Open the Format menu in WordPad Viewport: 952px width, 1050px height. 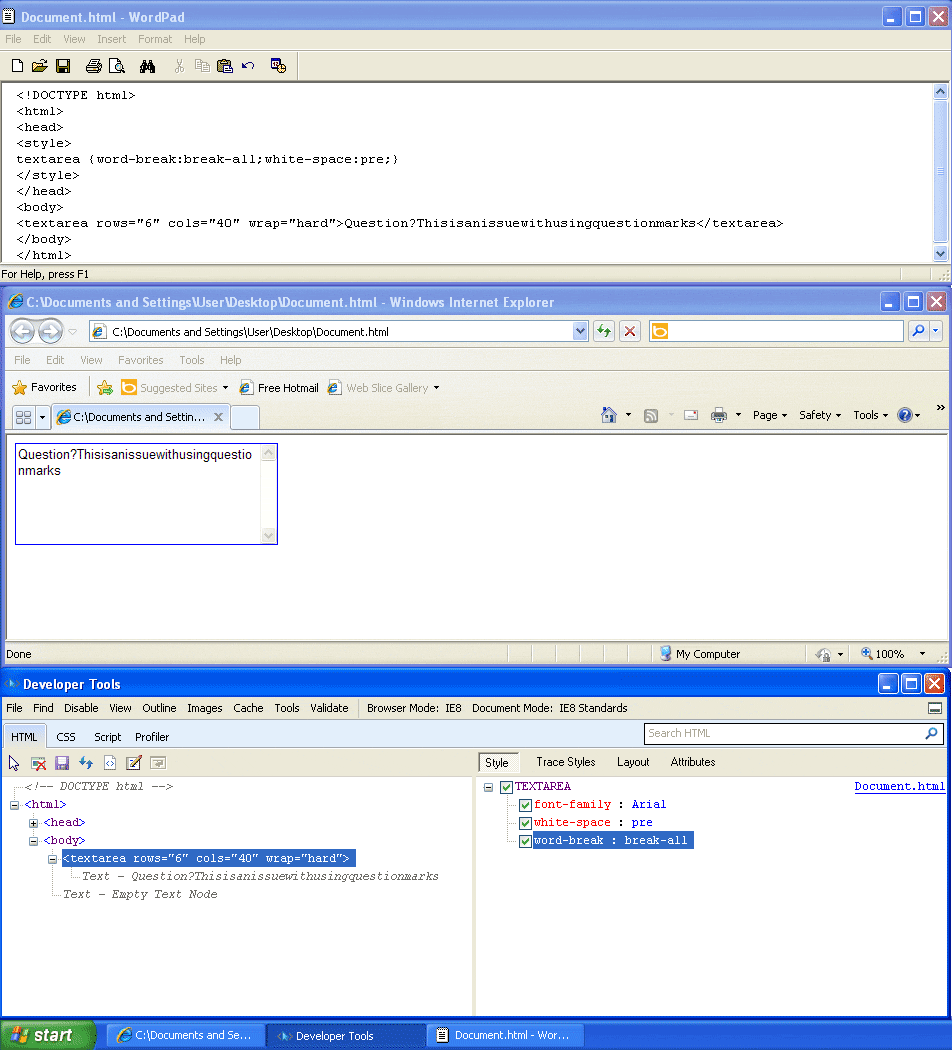(x=155, y=39)
